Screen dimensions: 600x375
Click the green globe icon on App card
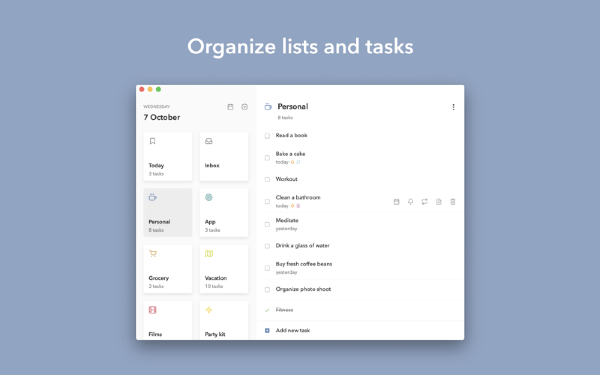[209, 197]
